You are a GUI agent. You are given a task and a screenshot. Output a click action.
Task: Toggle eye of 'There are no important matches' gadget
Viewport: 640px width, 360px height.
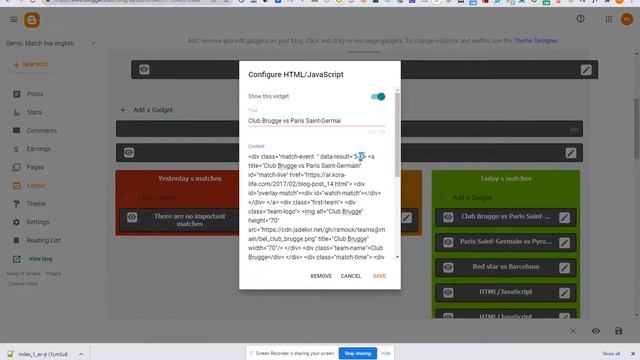pyautogui.click(x=131, y=217)
